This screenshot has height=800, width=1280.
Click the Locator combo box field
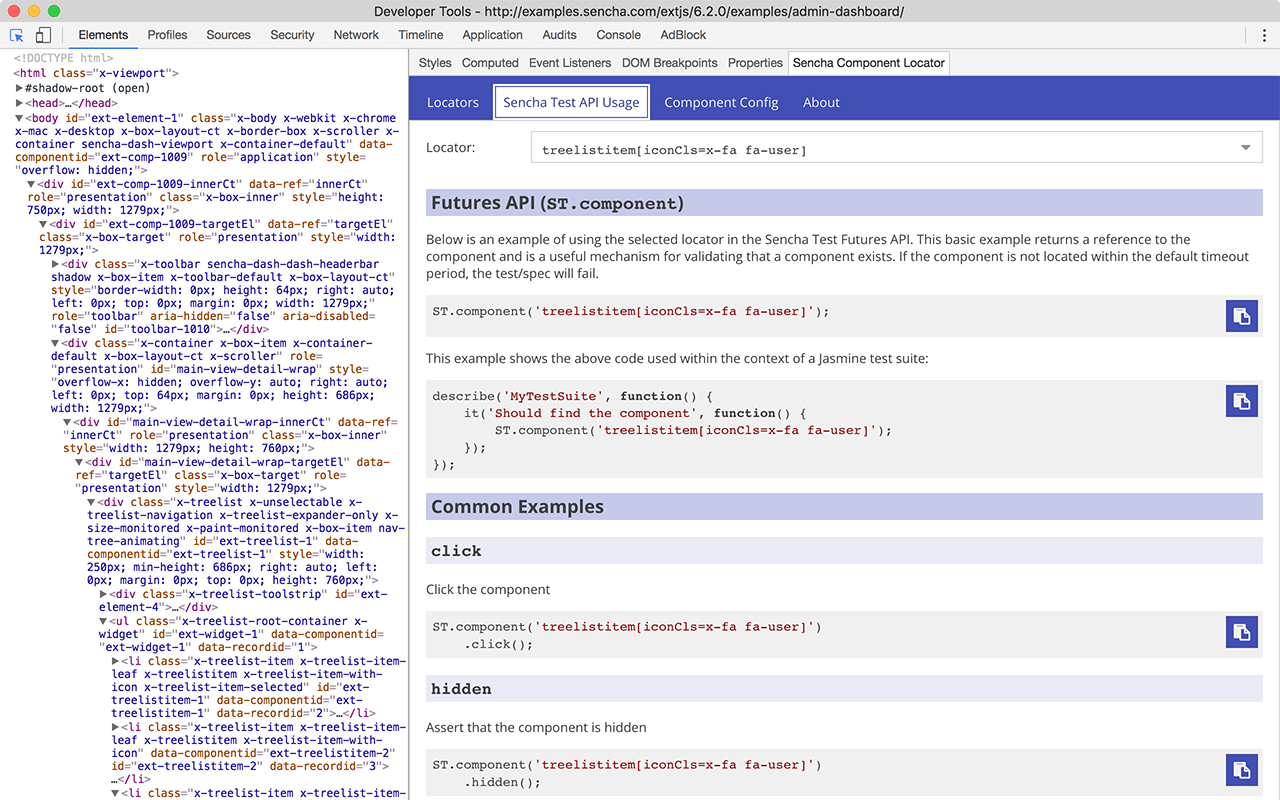coord(896,148)
